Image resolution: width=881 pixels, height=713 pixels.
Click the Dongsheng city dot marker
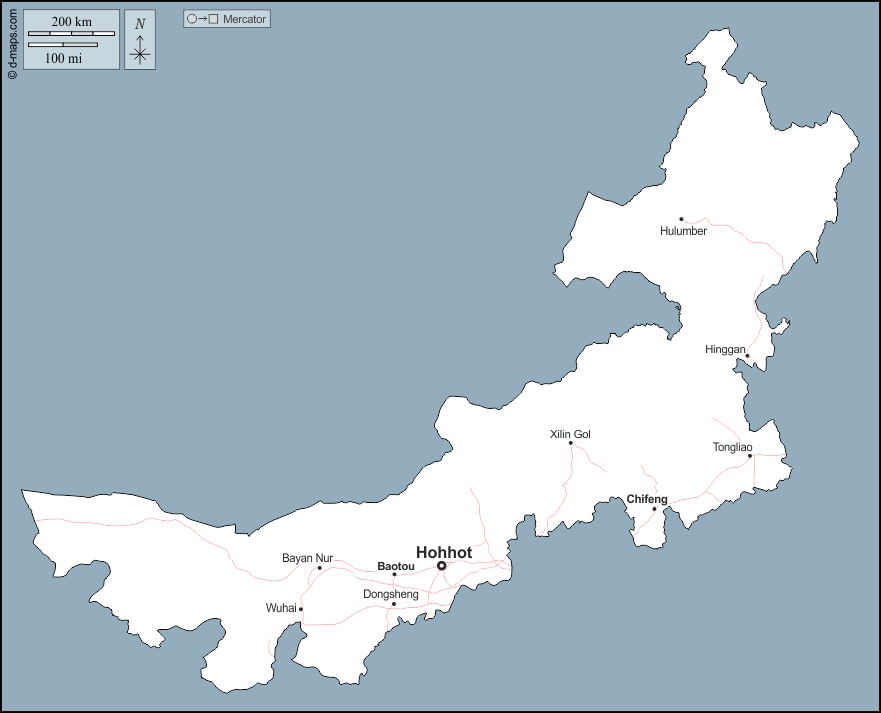394,604
